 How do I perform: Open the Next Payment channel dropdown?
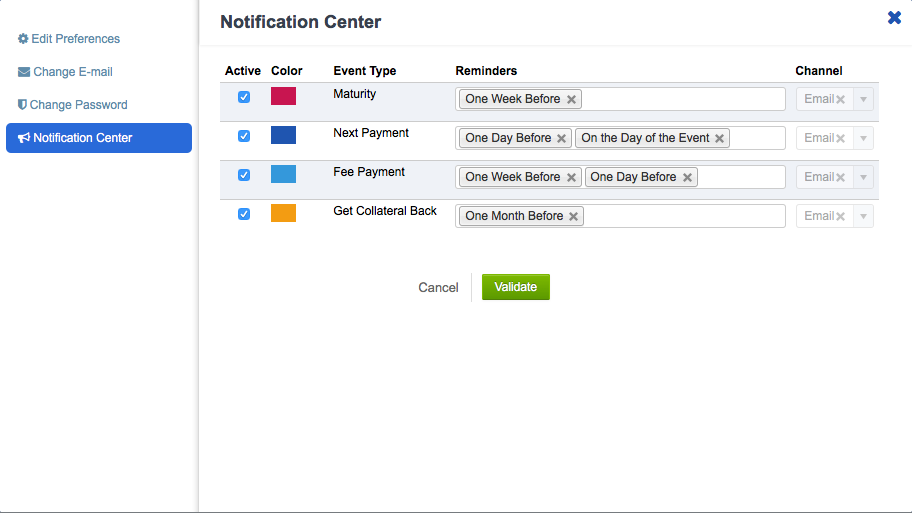point(863,138)
